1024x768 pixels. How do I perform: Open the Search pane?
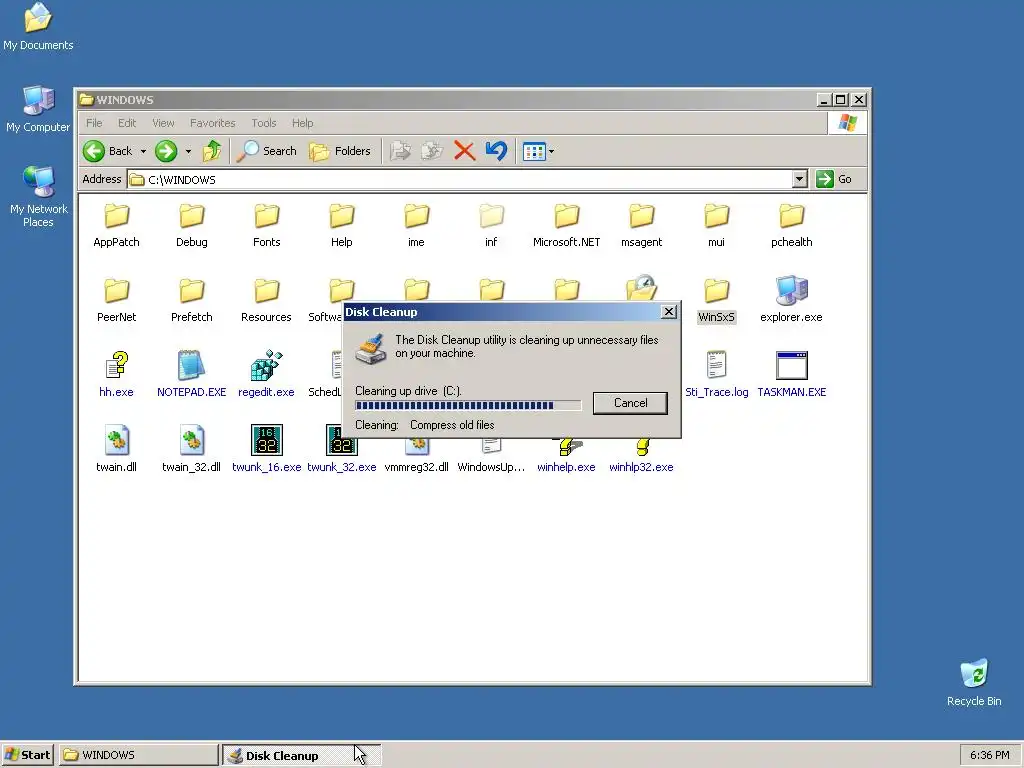pos(266,151)
